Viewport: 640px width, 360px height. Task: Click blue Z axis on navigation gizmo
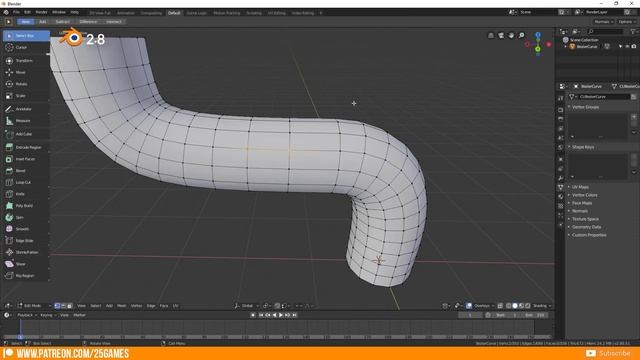coord(538,35)
